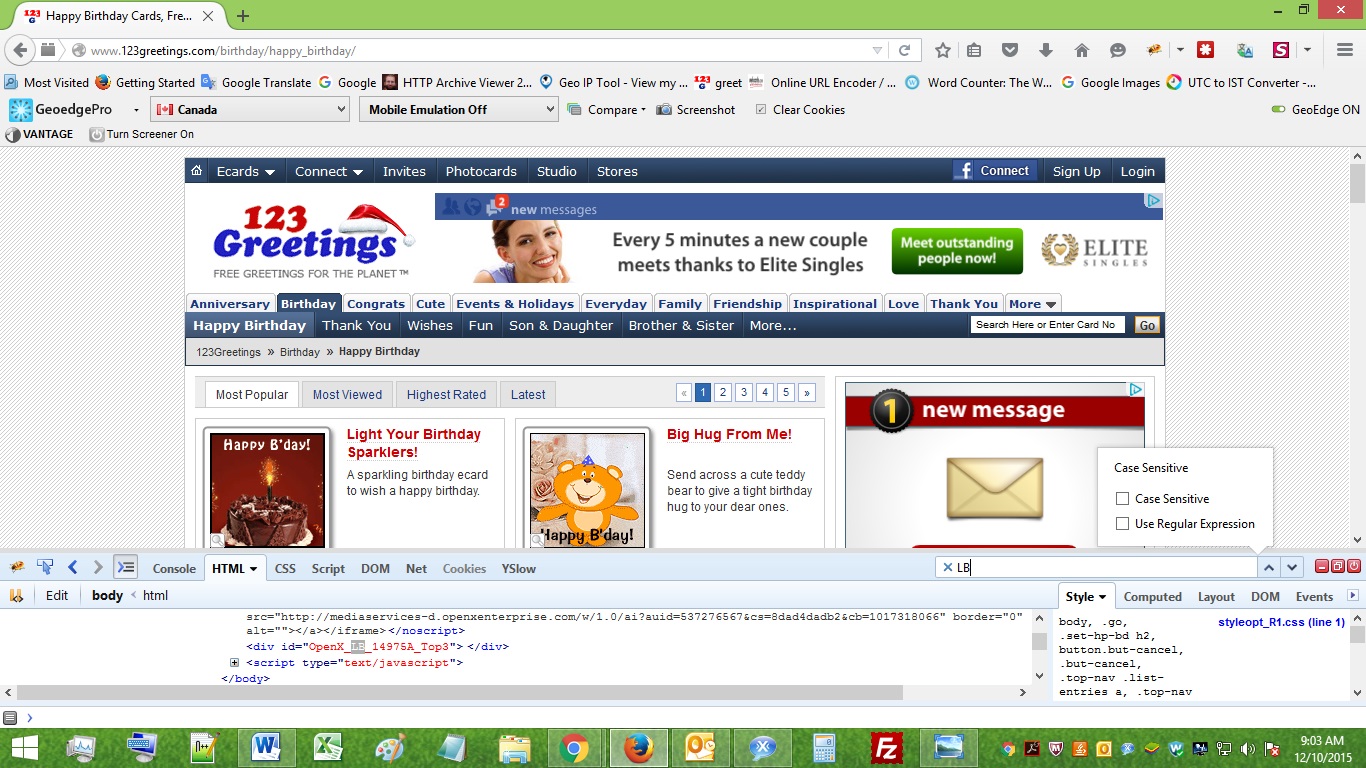Open Excel from the taskbar
This screenshot has width=1366, height=768.
[329, 747]
